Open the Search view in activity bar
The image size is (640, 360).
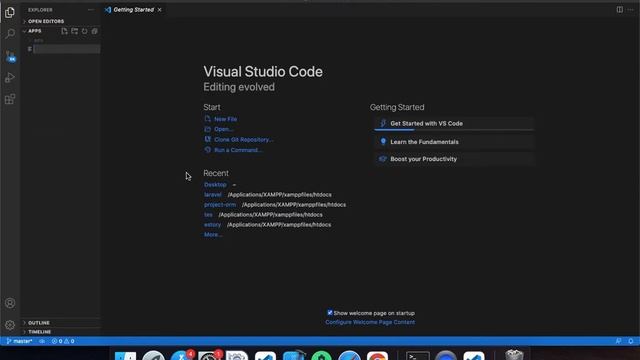(x=10, y=33)
